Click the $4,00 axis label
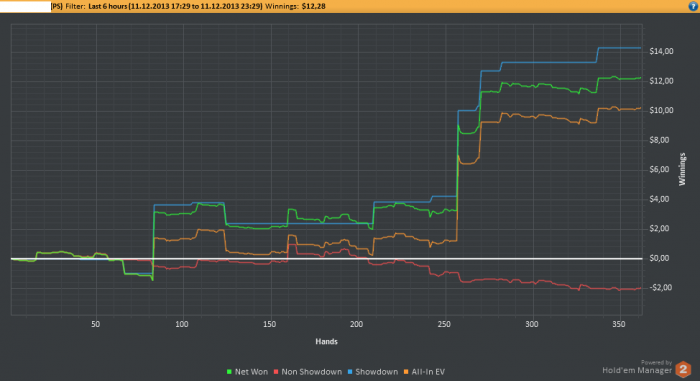 point(660,199)
